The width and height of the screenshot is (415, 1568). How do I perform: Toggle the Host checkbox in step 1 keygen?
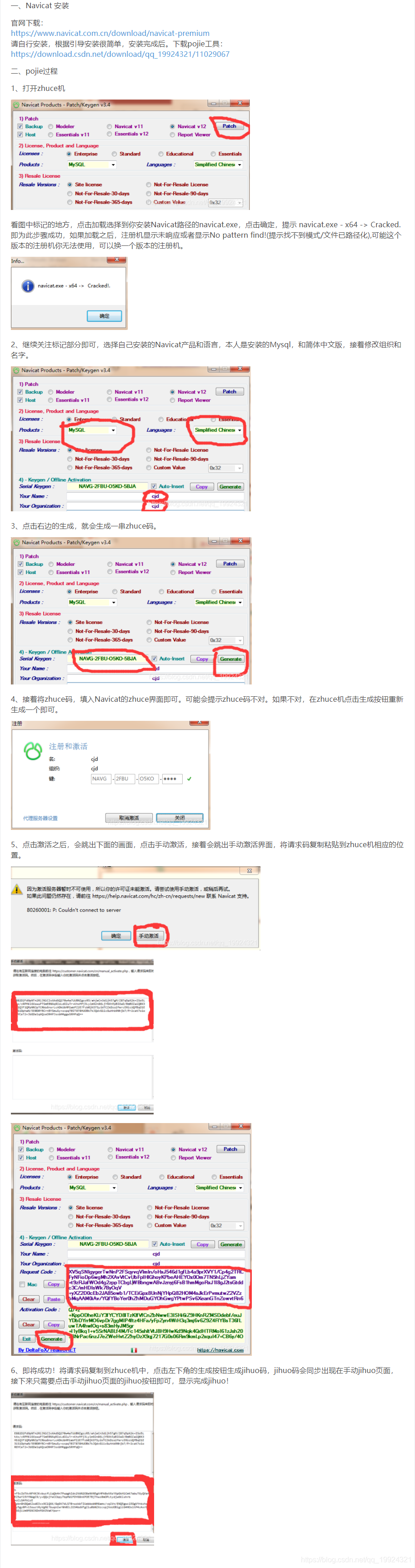coord(20,135)
